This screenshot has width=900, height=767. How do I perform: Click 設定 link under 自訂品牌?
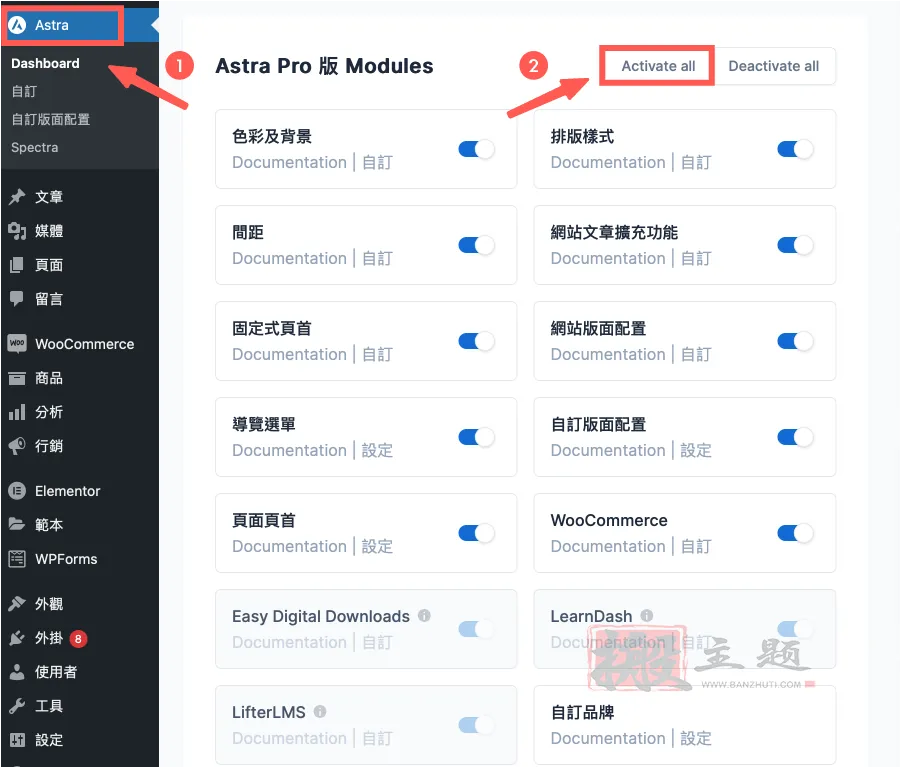coord(696,738)
